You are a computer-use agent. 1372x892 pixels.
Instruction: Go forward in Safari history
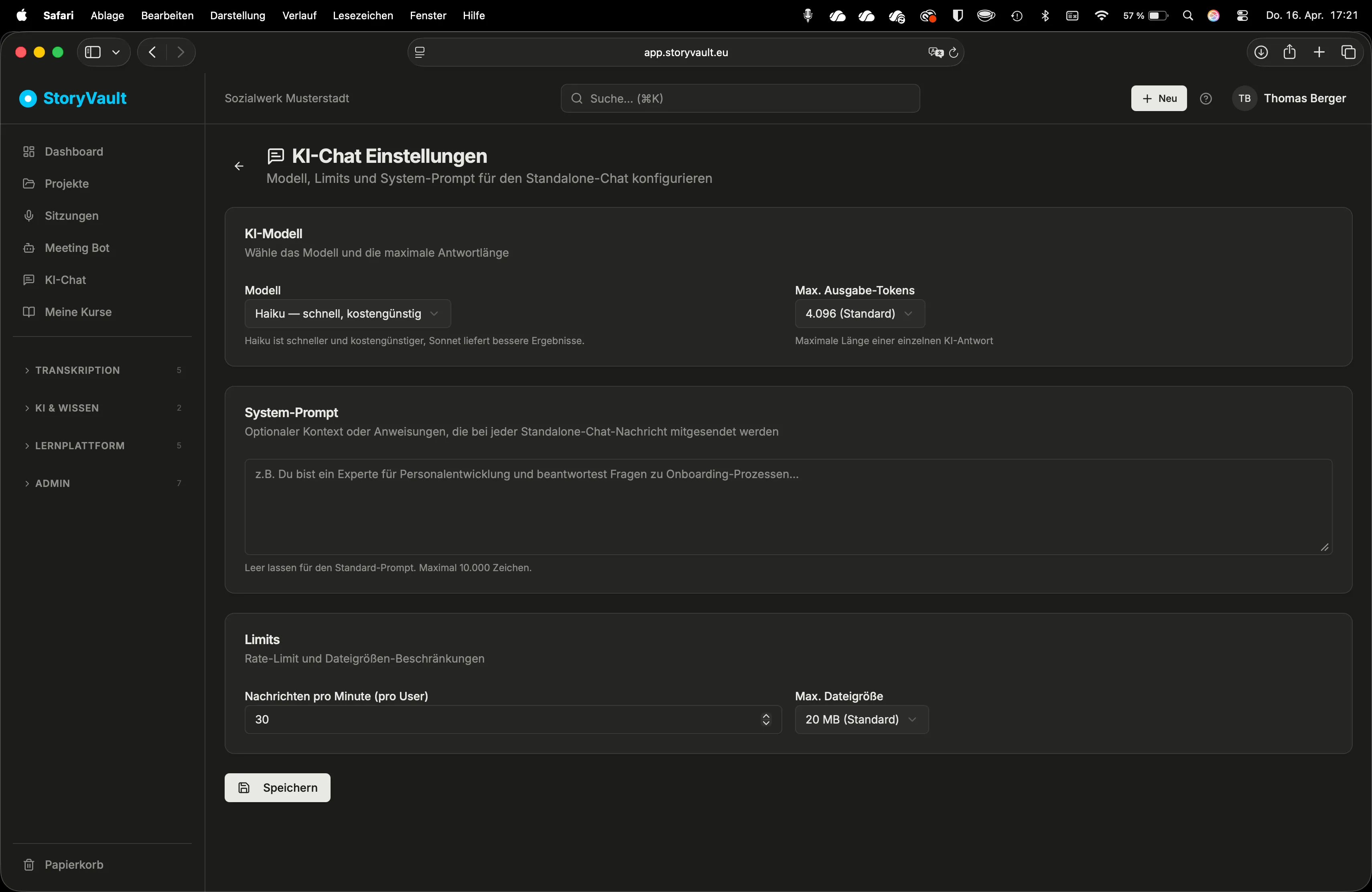(x=181, y=53)
